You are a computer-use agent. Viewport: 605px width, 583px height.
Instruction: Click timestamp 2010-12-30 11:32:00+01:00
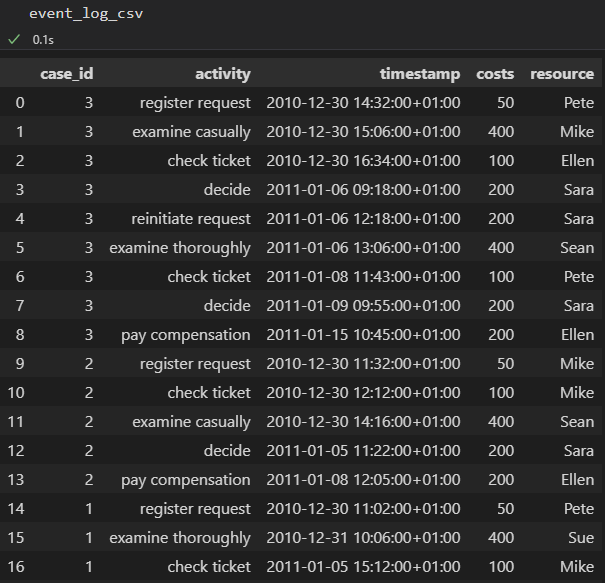coord(363,364)
